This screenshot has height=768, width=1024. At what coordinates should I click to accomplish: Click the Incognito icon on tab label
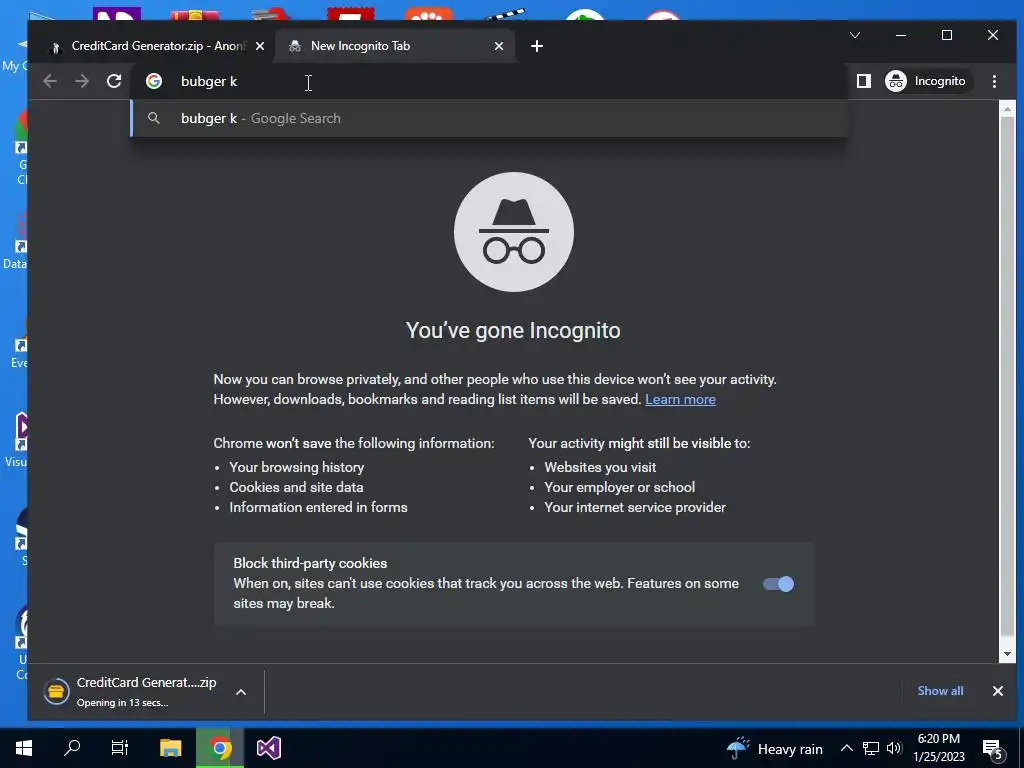point(295,46)
